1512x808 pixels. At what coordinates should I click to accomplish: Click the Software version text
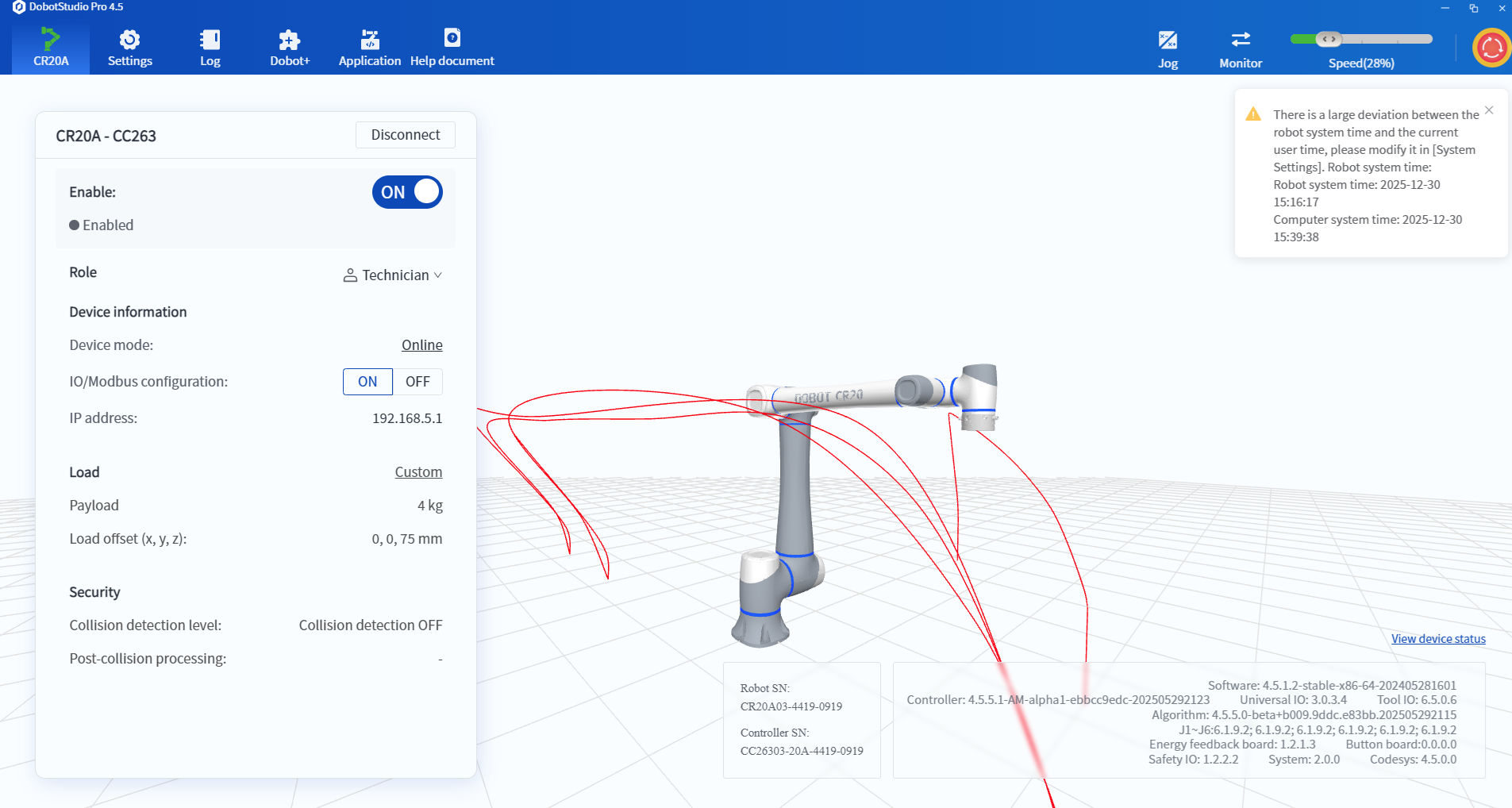click(1332, 686)
